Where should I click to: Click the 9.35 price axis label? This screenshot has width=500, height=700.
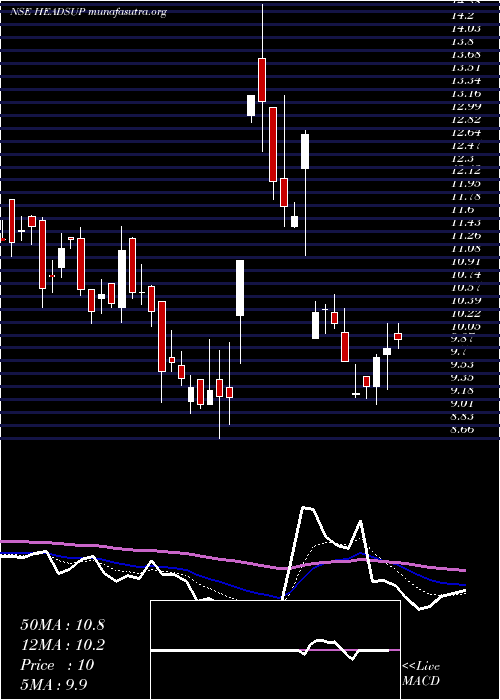(464, 378)
